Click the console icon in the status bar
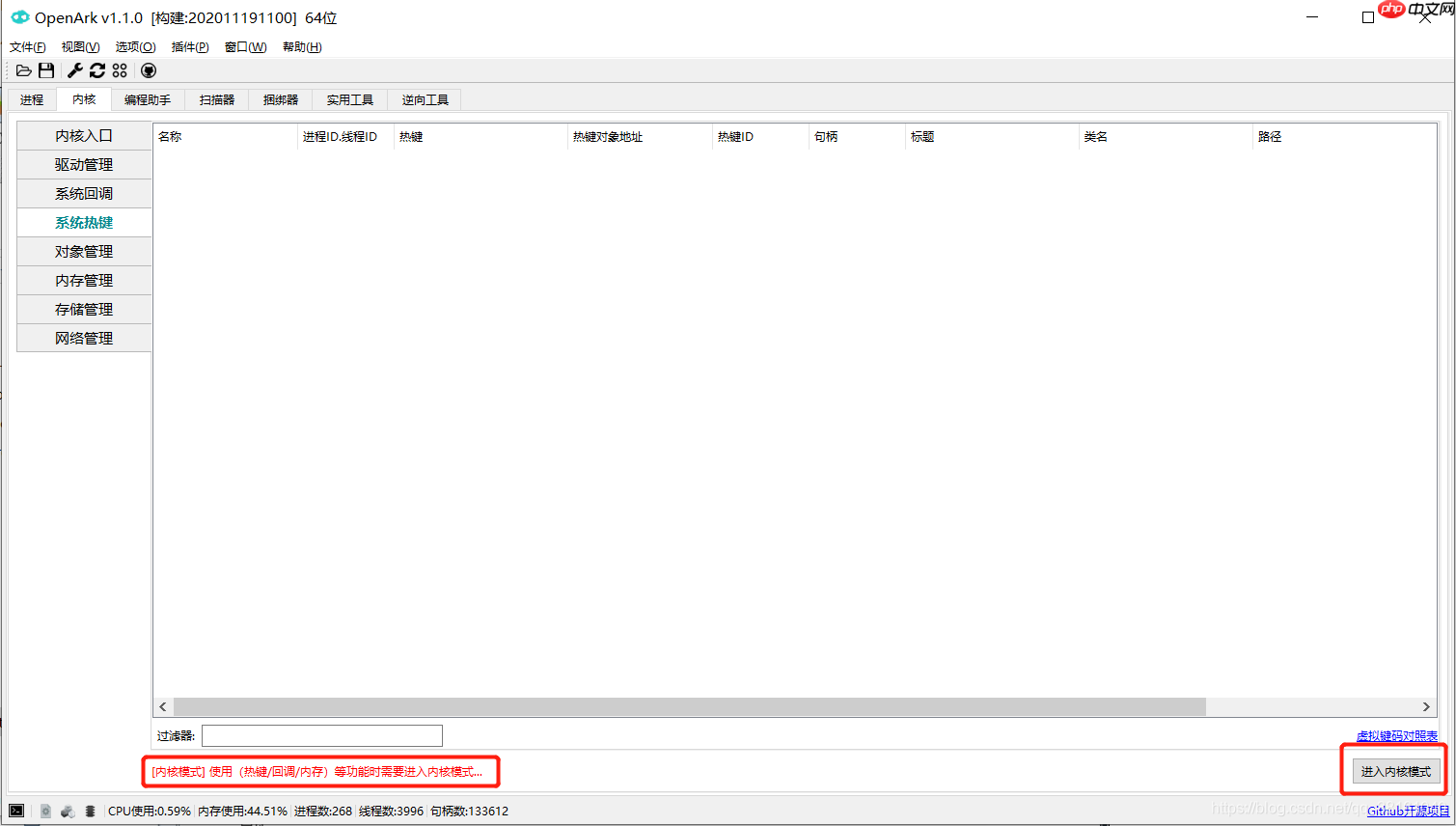The width and height of the screenshot is (1456, 826). 16,811
